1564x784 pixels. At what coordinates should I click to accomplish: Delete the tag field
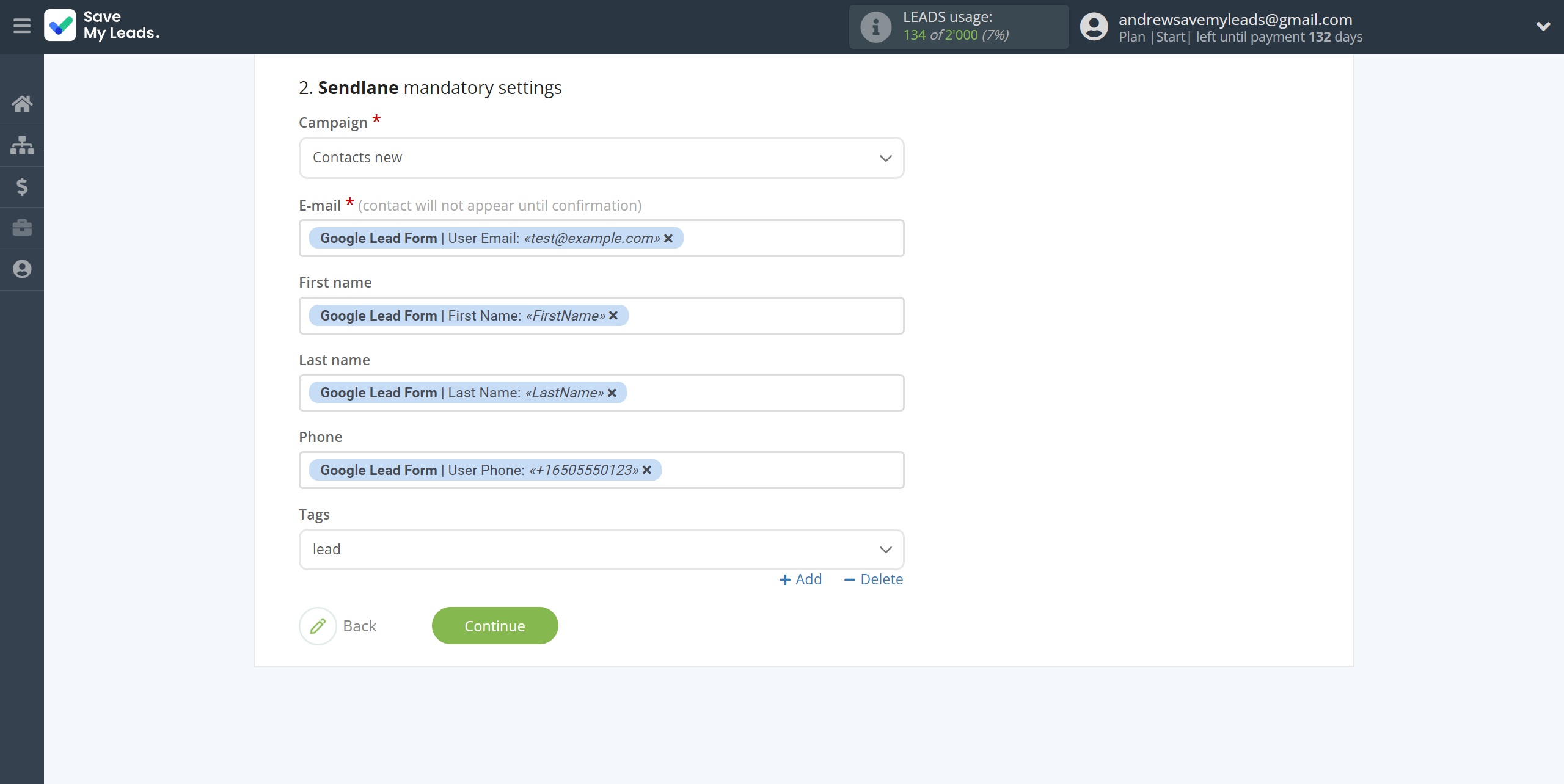pos(873,579)
